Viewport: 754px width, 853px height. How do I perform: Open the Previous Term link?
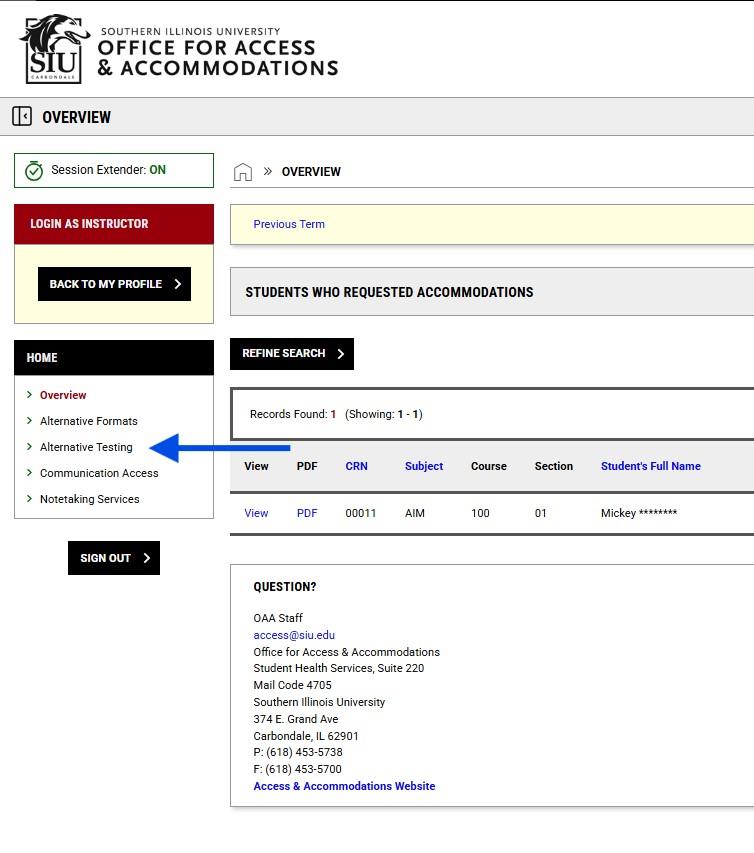(289, 224)
